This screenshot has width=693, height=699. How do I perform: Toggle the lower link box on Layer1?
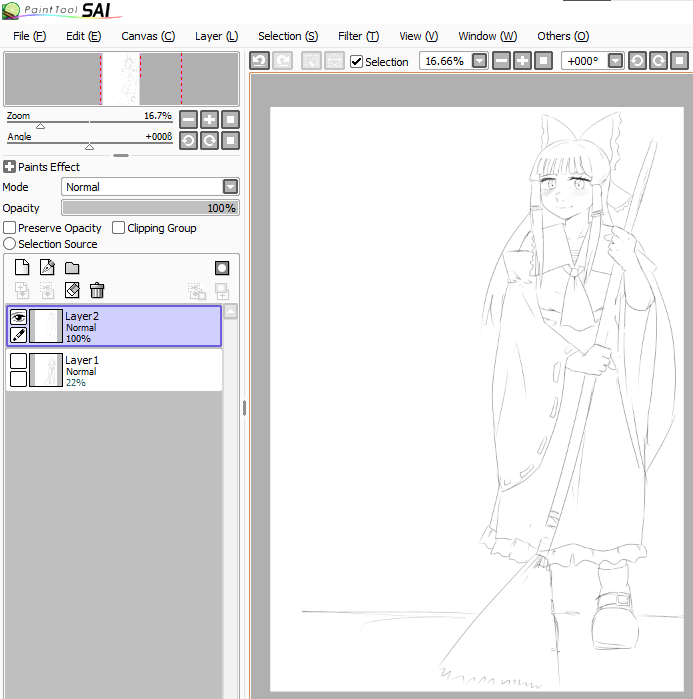(x=18, y=379)
